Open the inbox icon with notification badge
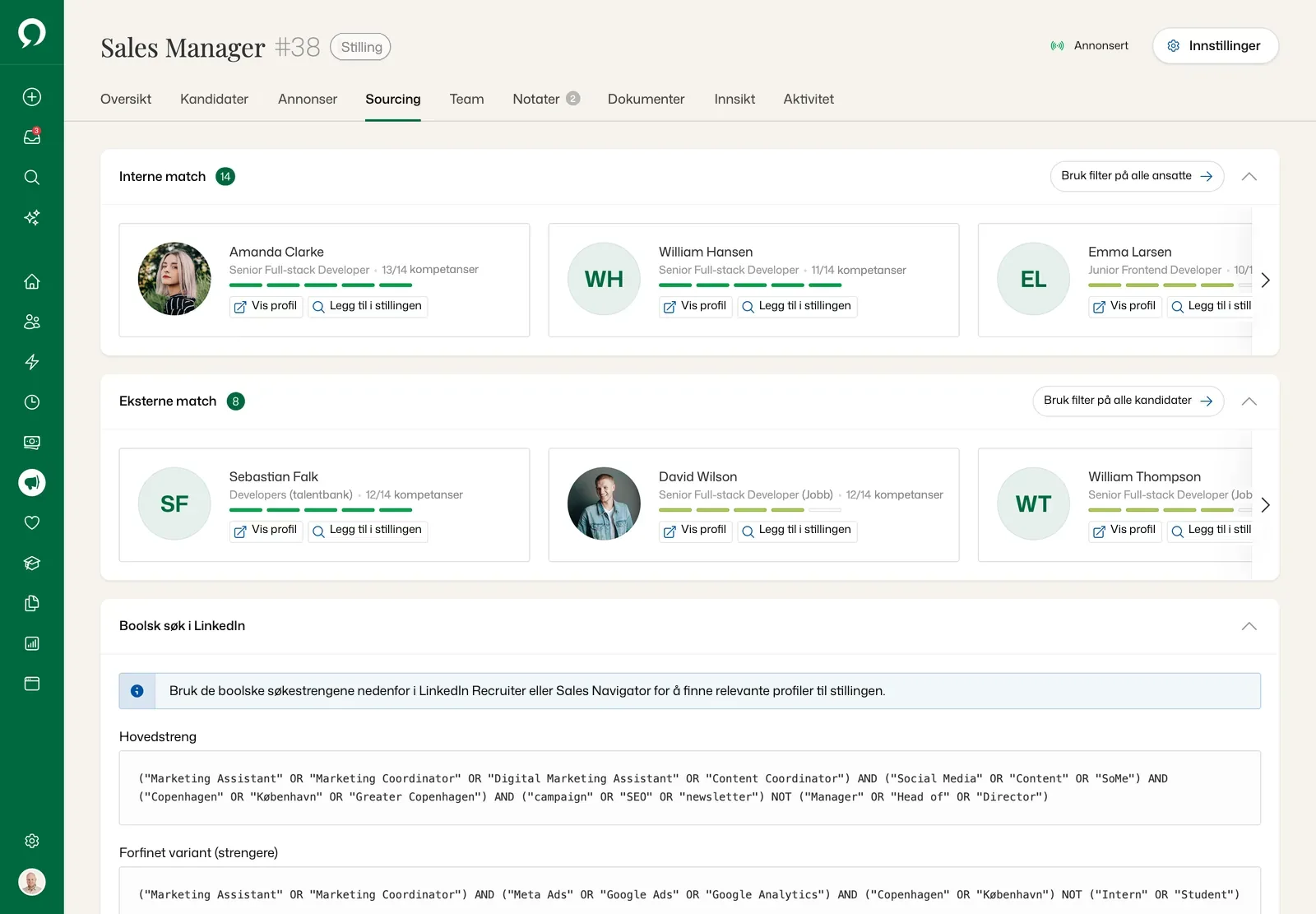This screenshot has height=914, width=1316. tap(32, 137)
